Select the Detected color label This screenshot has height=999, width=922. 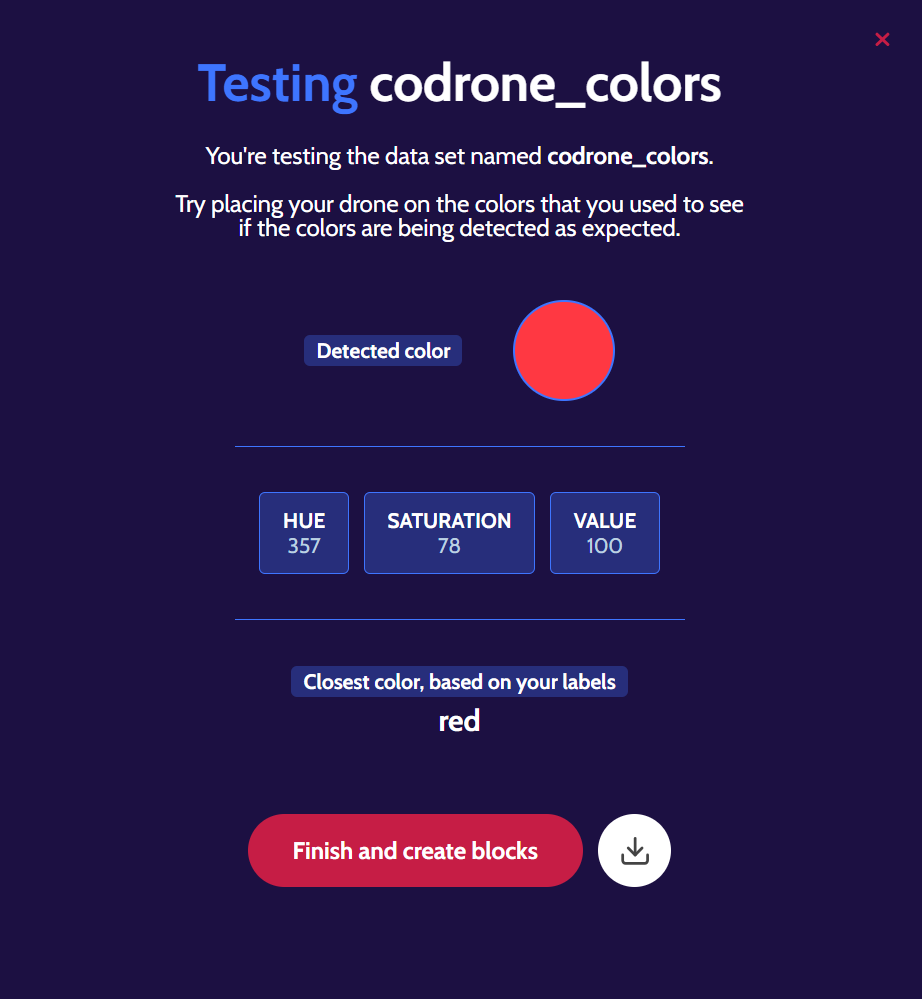383,351
